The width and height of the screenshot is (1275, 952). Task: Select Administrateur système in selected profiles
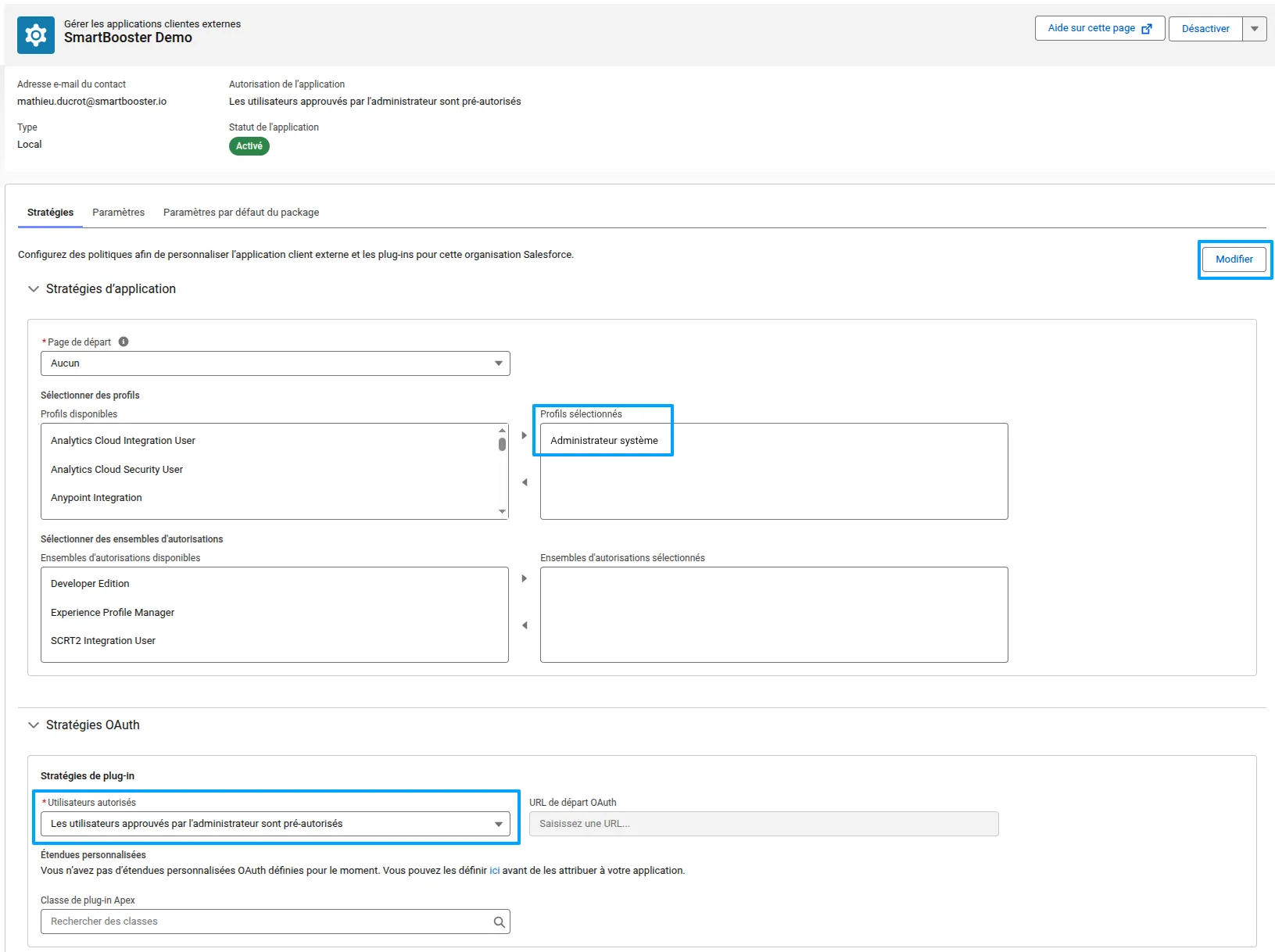pos(604,441)
